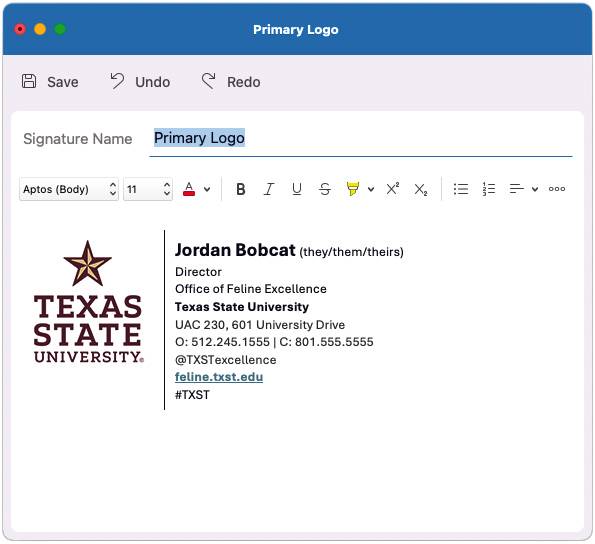This screenshot has width=595, height=544.
Task: Toggle subscript formatting
Action: (x=421, y=189)
